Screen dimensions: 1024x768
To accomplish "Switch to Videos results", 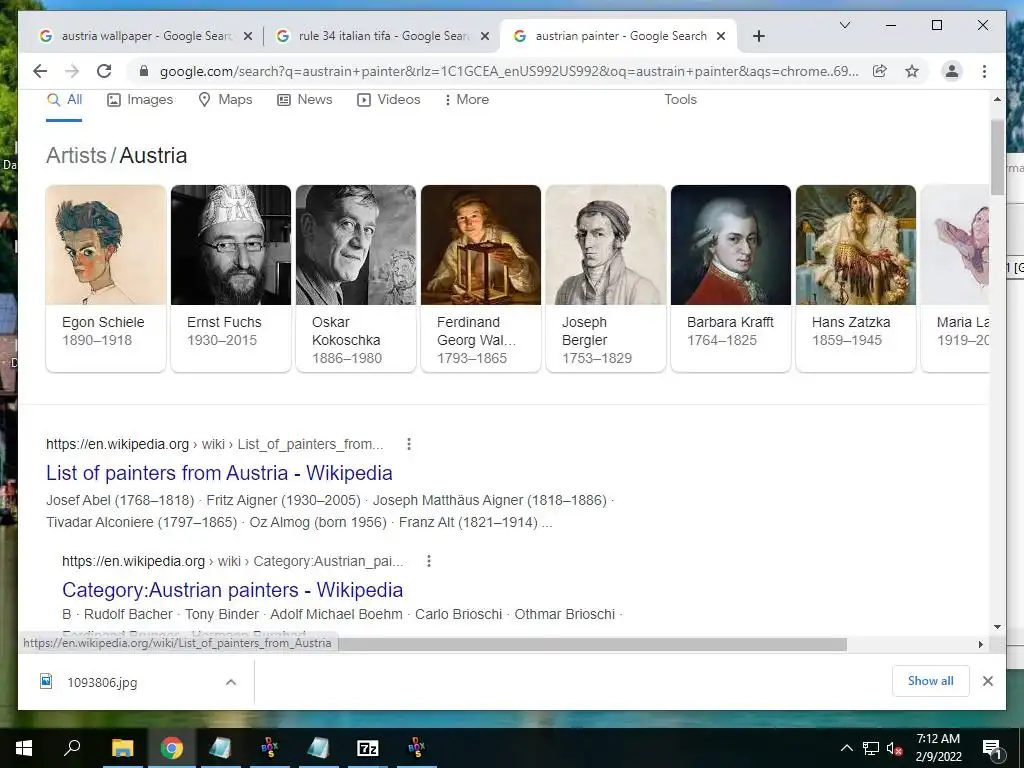I will pos(389,100).
